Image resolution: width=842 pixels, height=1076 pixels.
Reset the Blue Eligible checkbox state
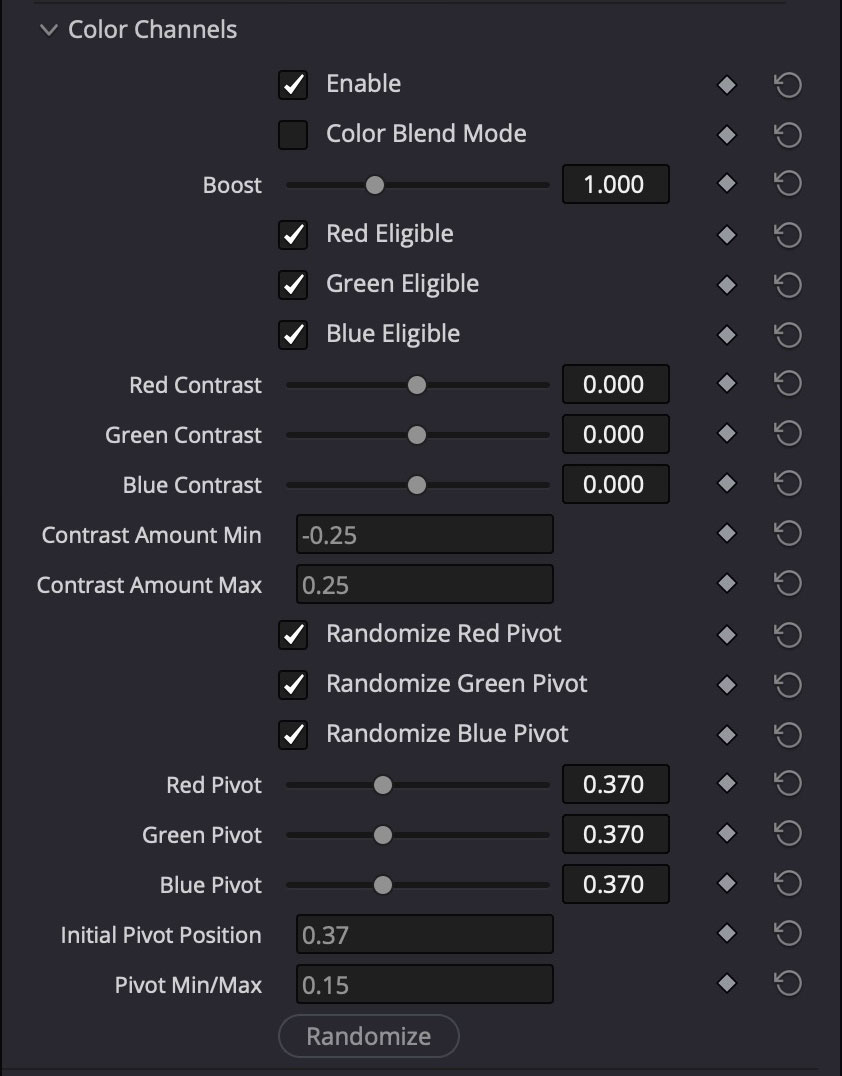[787, 334]
